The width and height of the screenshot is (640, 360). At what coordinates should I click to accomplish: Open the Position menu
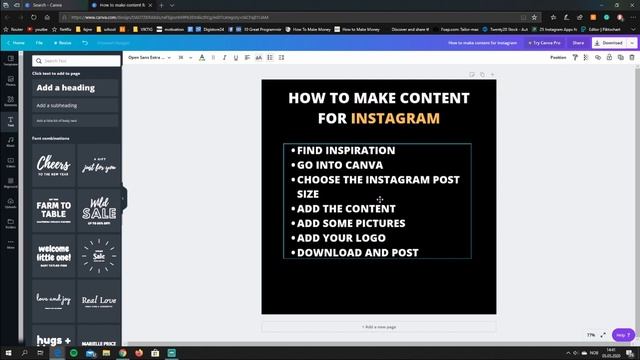tap(558, 58)
